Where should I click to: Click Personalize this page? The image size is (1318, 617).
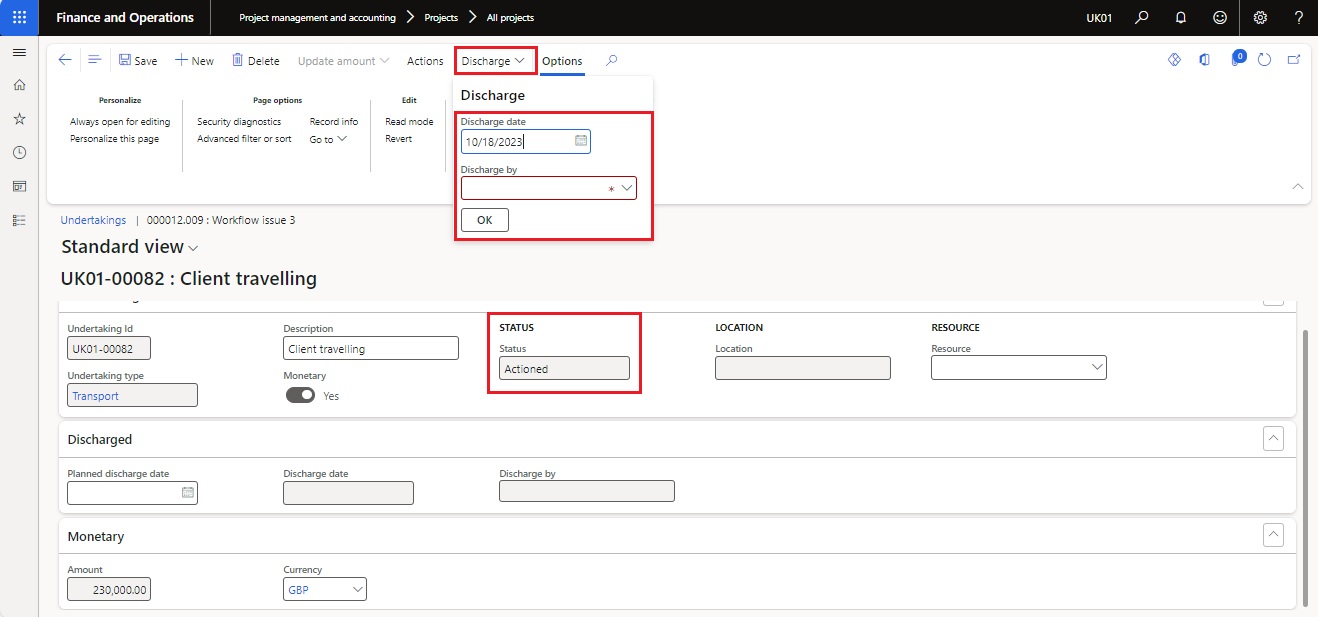(x=114, y=139)
